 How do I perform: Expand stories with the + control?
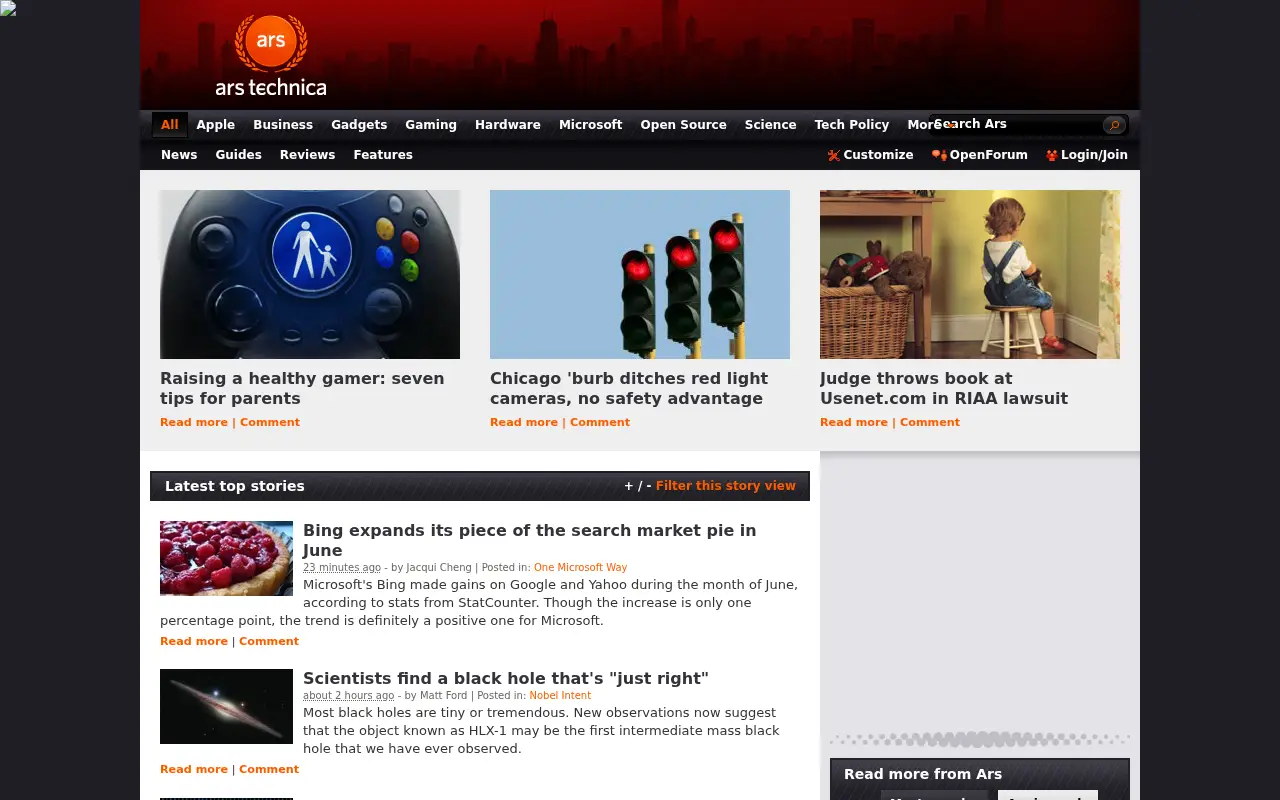[629, 486]
